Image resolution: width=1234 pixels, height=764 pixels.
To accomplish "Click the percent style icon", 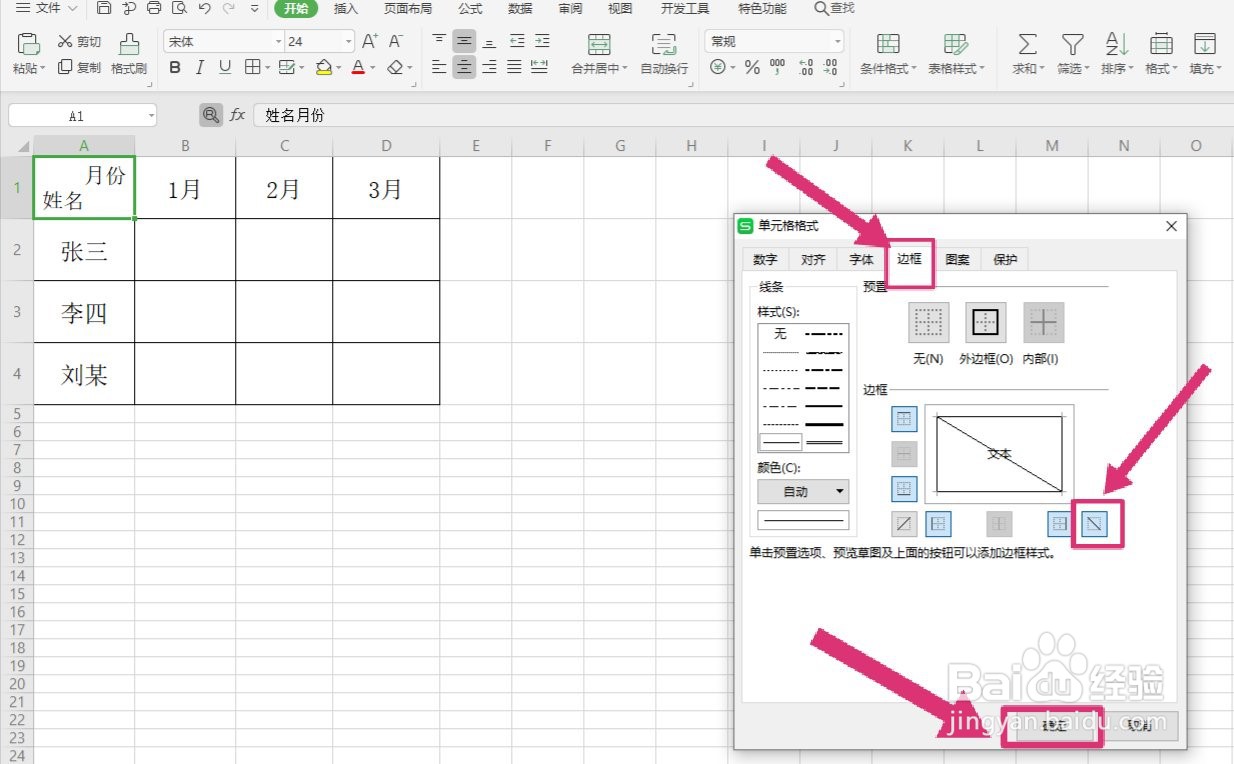I will 752,67.
